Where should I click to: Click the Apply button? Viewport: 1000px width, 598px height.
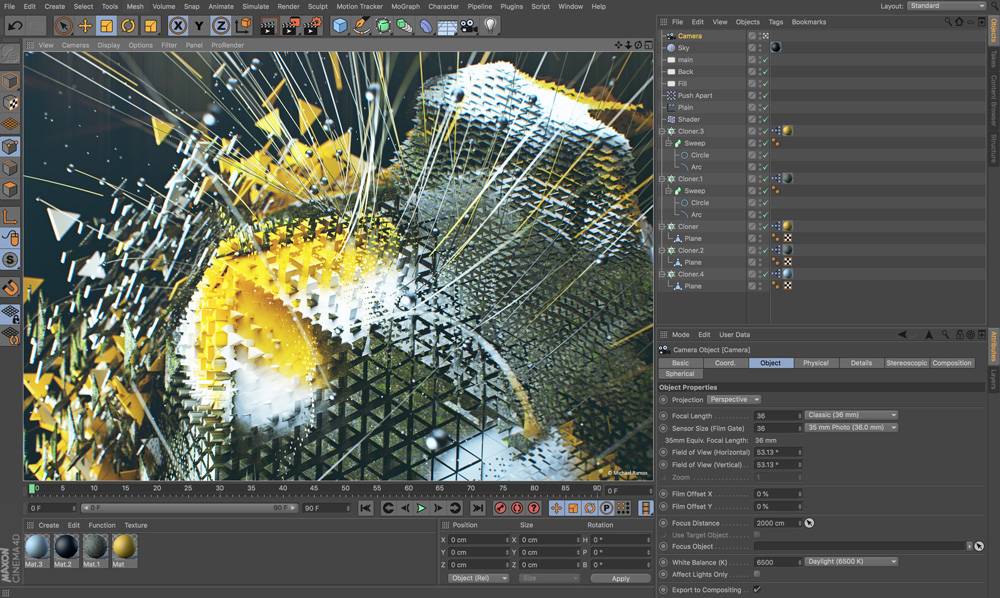(621, 578)
